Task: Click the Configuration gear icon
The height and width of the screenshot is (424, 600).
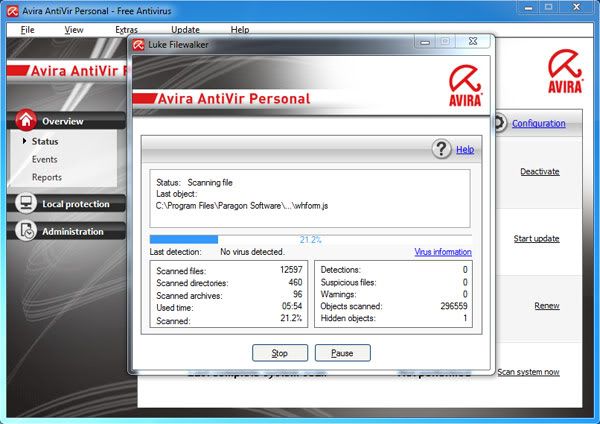Action: click(x=499, y=123)
